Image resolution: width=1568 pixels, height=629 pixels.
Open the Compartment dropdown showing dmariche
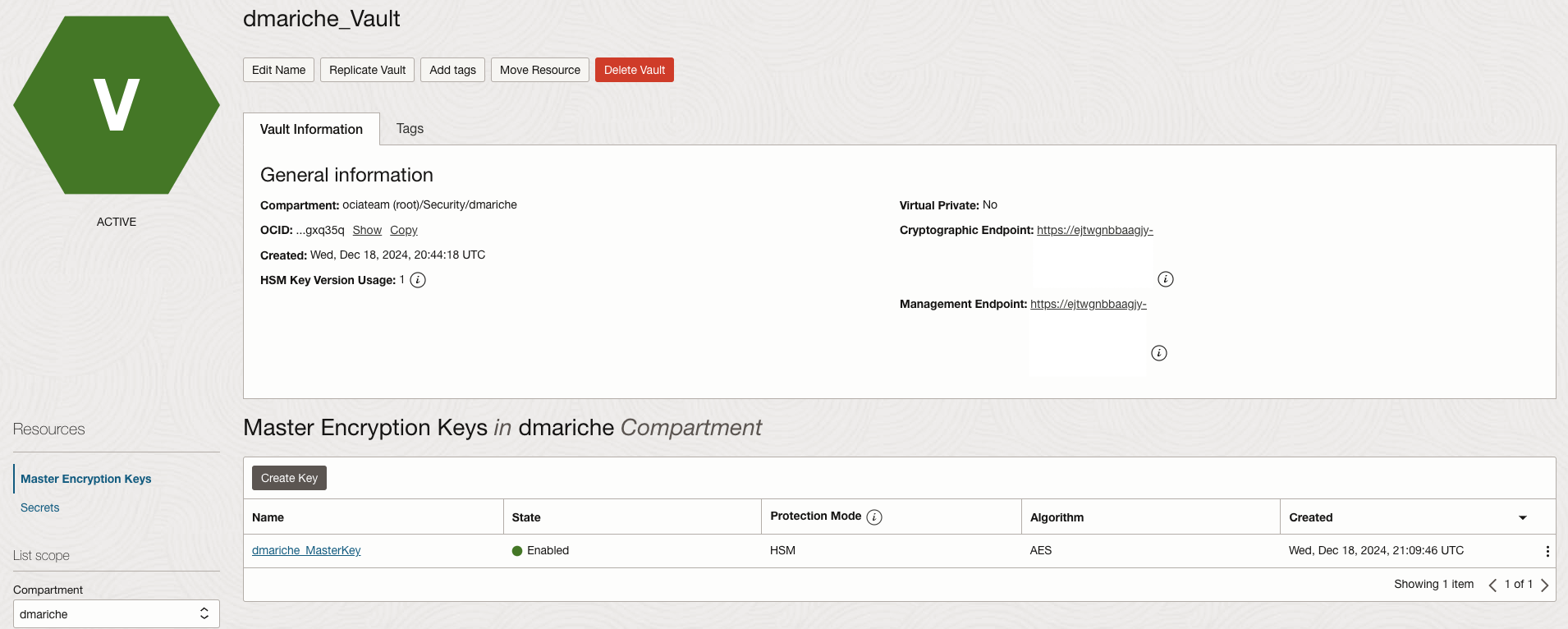click(117, 614)
